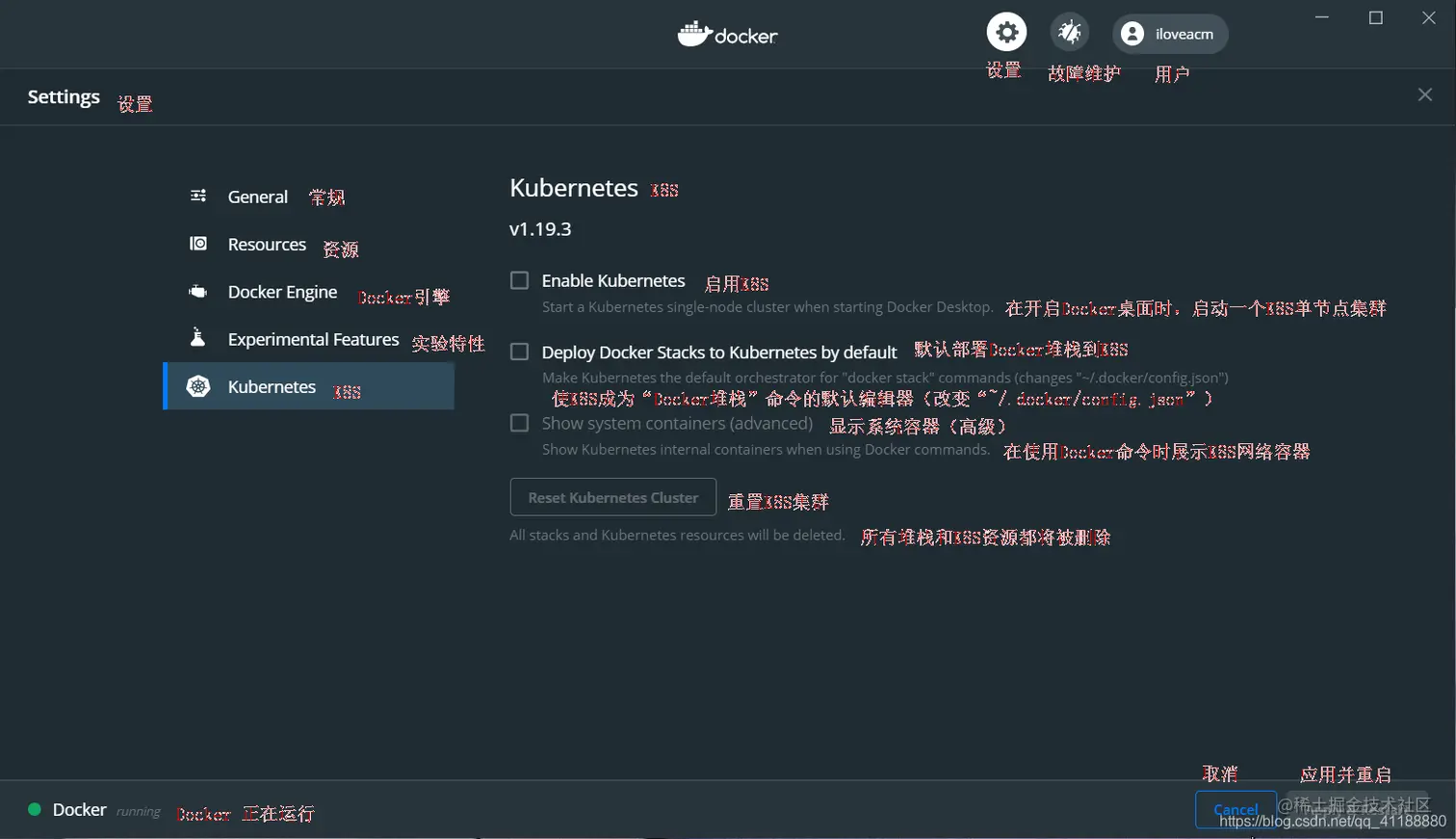
Task: Check Deploy Docker Stacks to Kubernetes
Action: coord(520,352)
